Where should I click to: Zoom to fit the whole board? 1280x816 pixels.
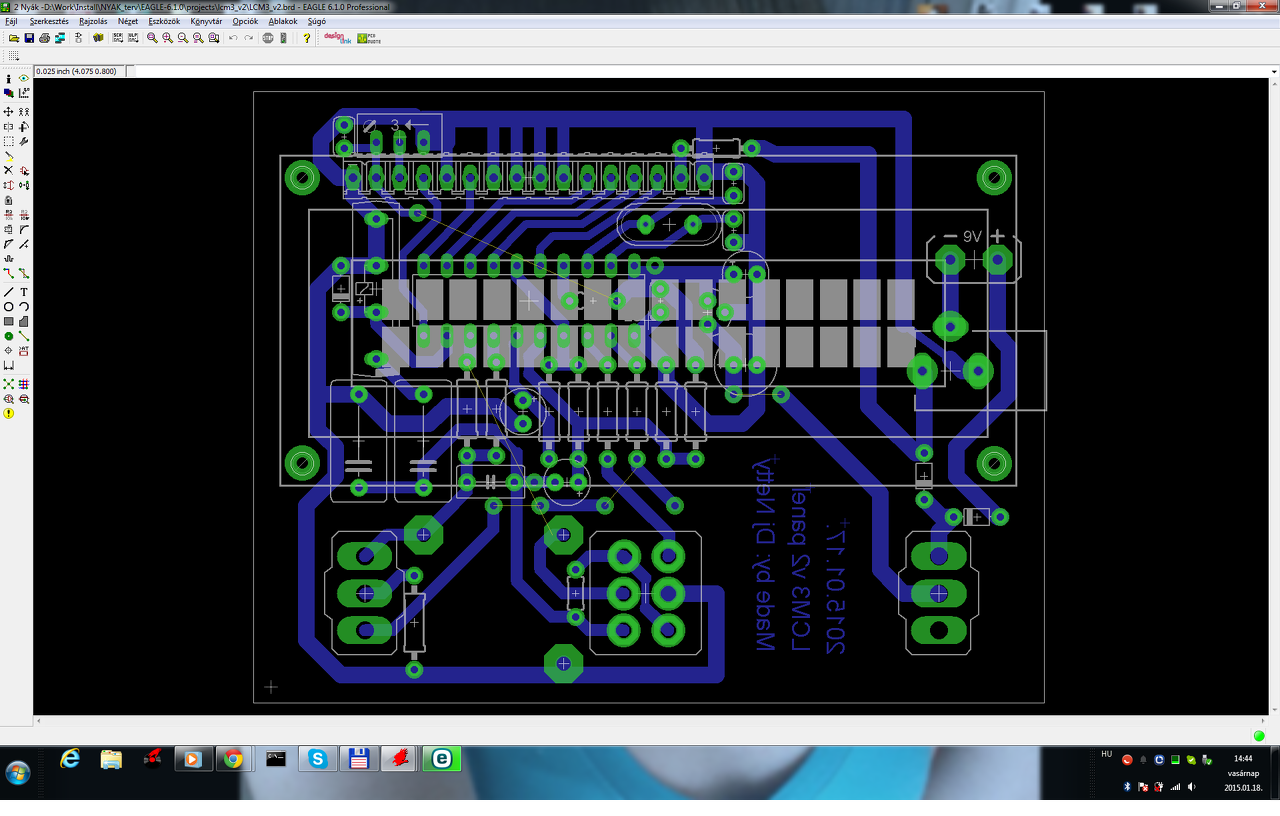tap(152, 38)
